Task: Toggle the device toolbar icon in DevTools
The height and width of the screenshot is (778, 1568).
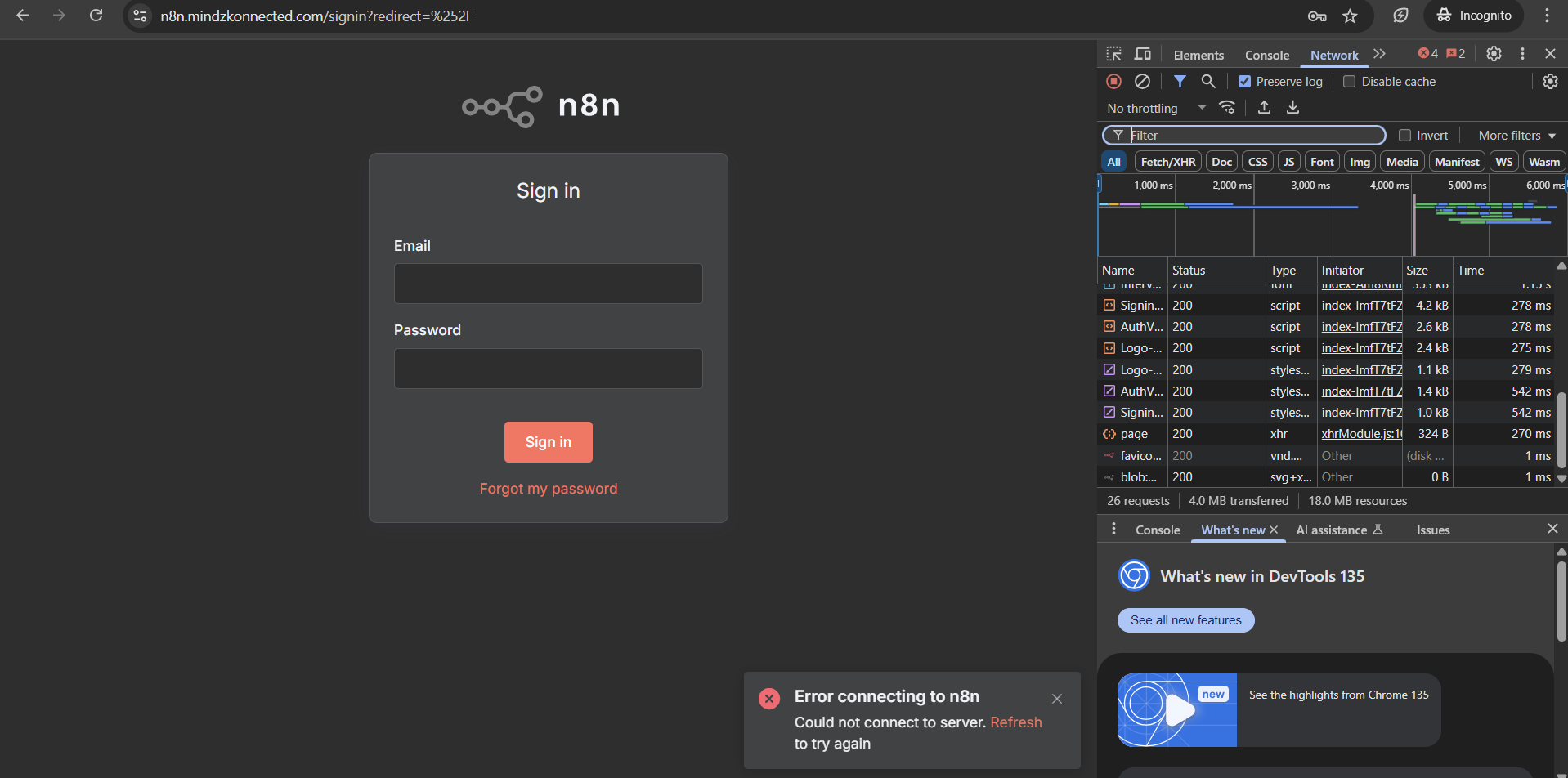Action: (1143, 54)
